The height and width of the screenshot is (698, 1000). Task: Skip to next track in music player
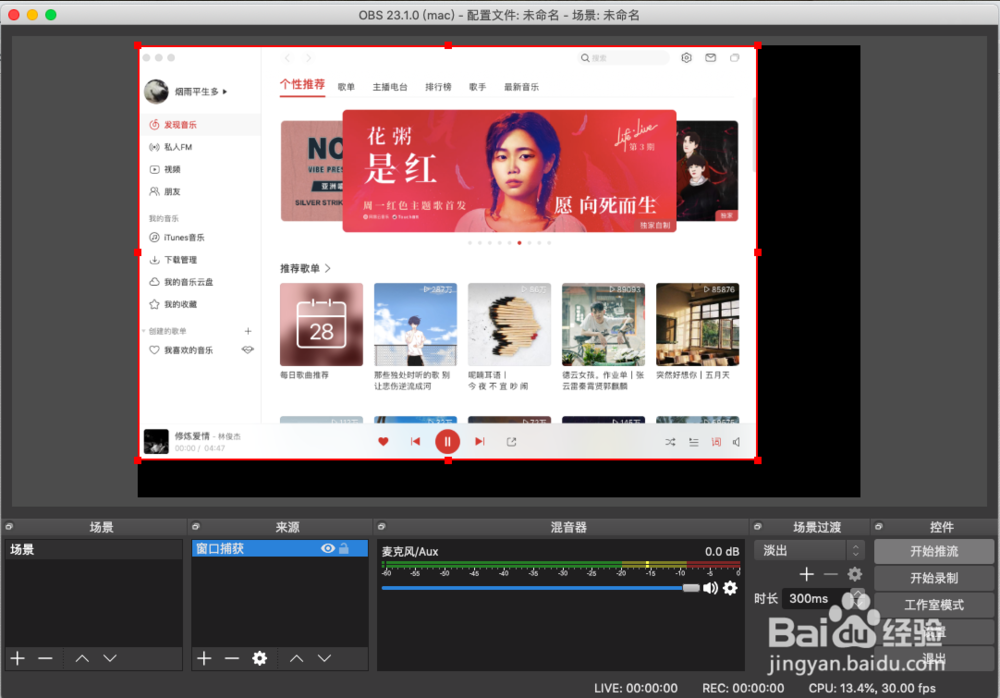480,442
